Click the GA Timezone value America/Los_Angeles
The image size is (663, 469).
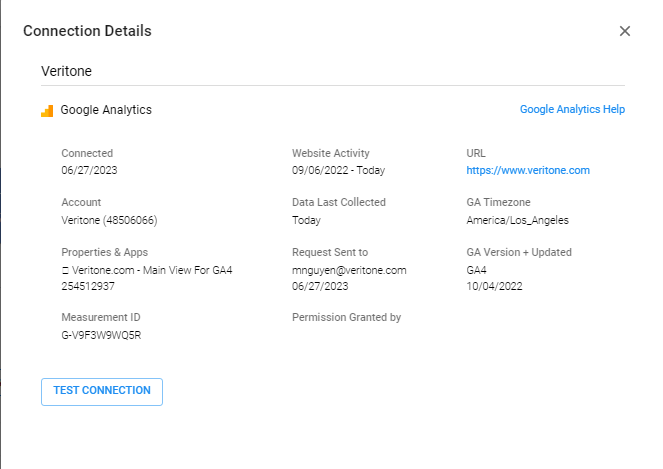pyautogui.click(x=517, y=220)
